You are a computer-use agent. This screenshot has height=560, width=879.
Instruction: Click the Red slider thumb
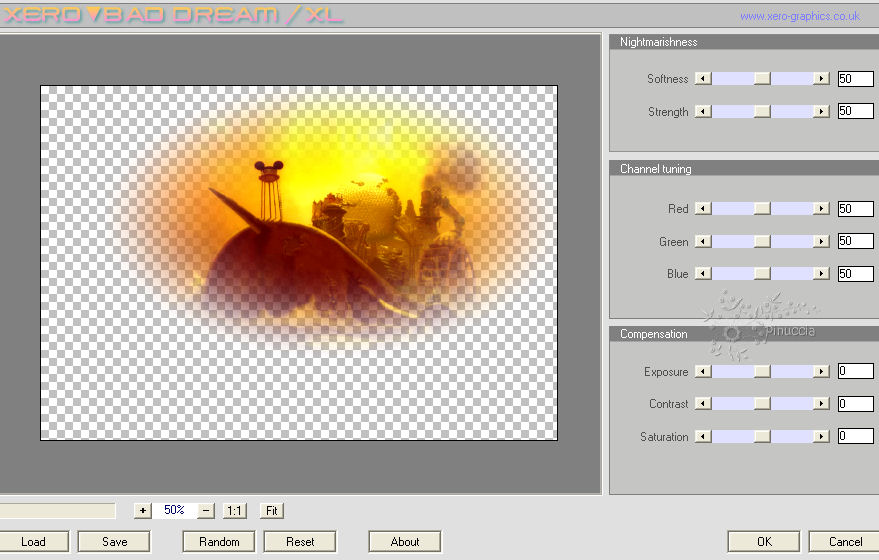click(762, 209)
